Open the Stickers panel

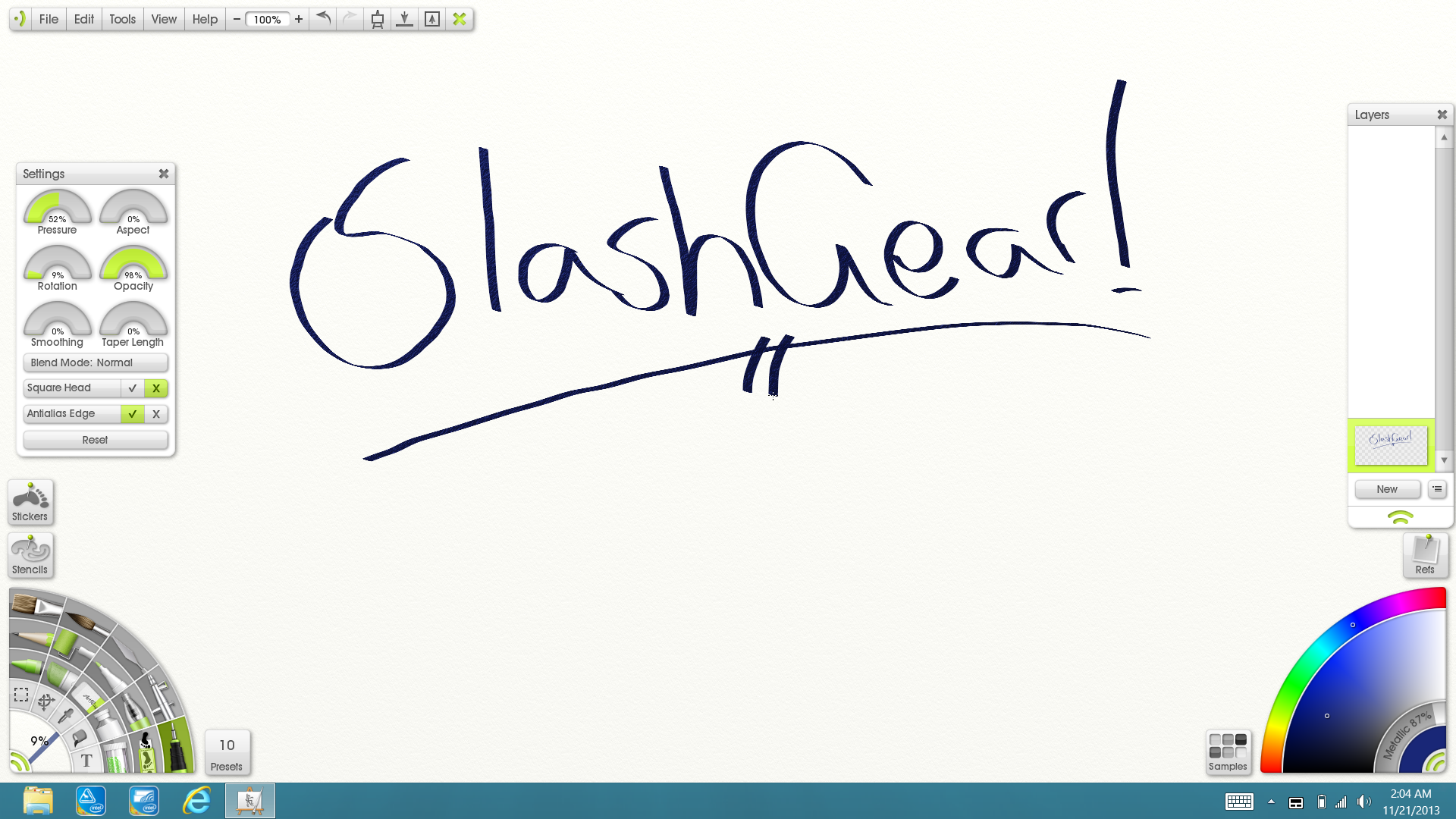30,502
